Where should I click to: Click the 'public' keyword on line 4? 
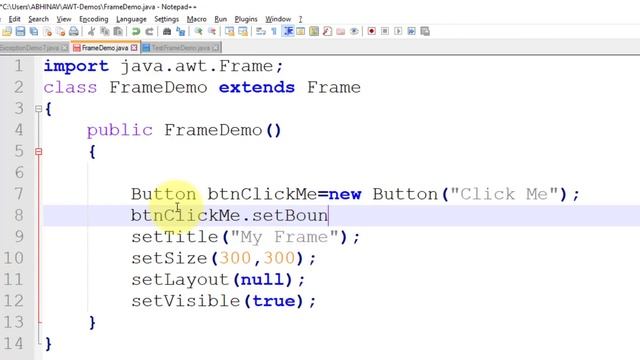pos(120,130)
